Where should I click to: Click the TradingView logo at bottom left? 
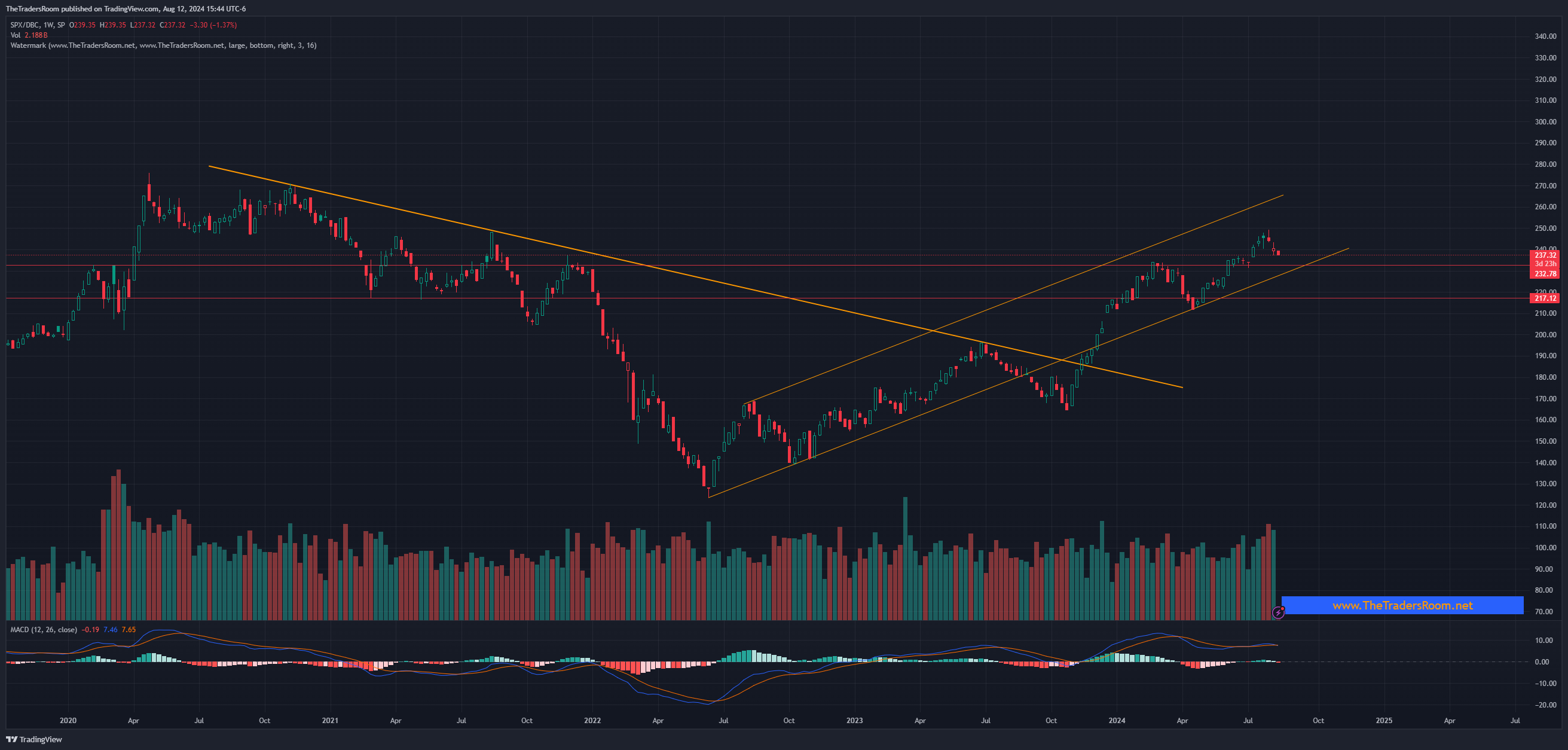34,739
